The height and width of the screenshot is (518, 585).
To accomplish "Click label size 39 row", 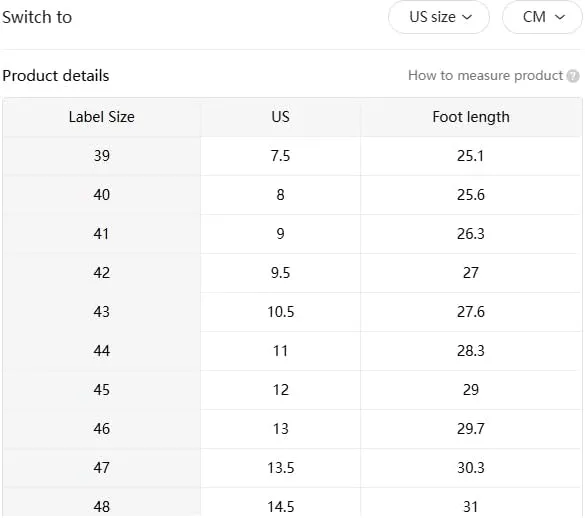I will (x=292, y=156).
